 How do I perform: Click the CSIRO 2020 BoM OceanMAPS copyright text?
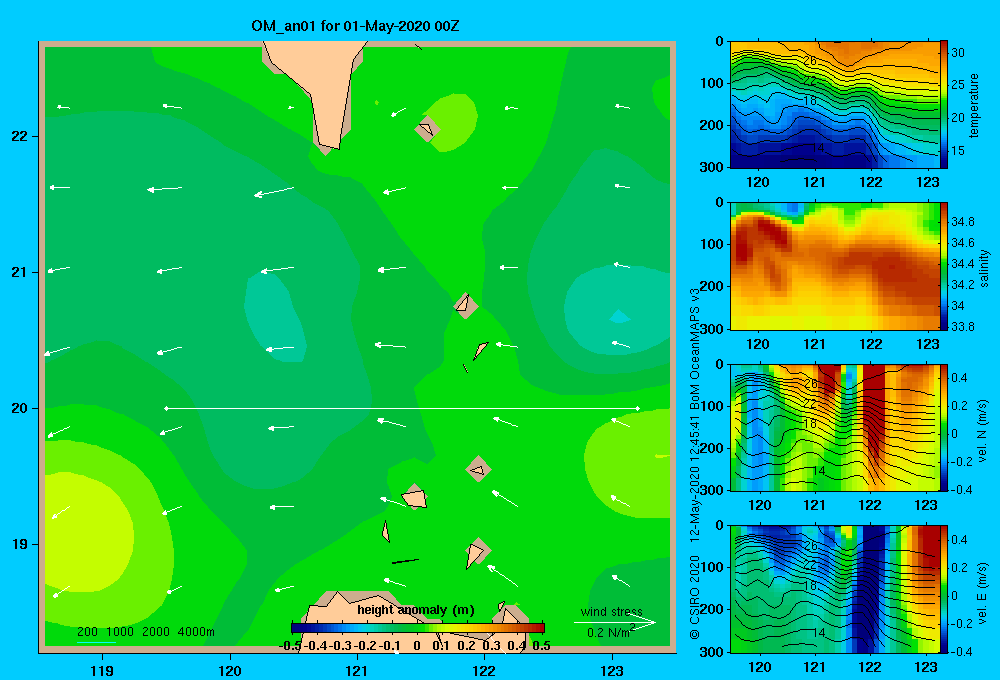pos(695,464)
